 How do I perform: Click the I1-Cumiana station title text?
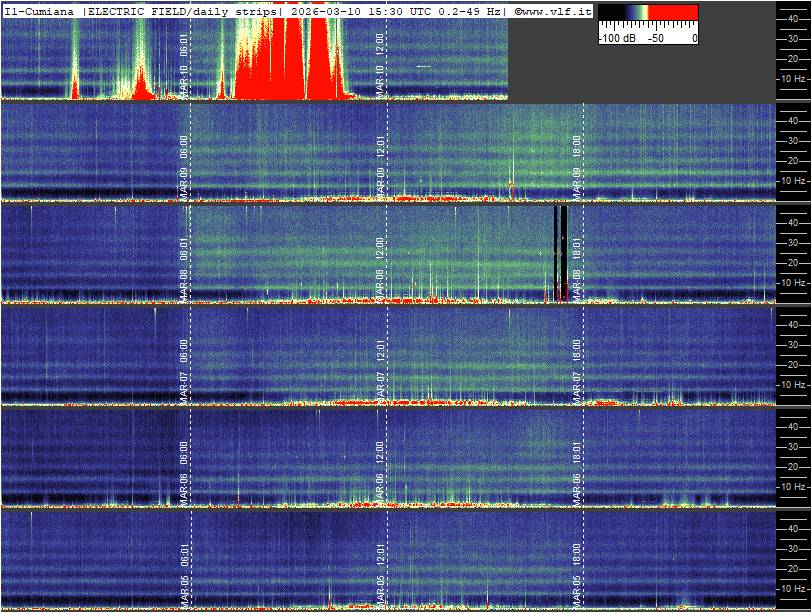pyautogui.click(x=40, y=11)
